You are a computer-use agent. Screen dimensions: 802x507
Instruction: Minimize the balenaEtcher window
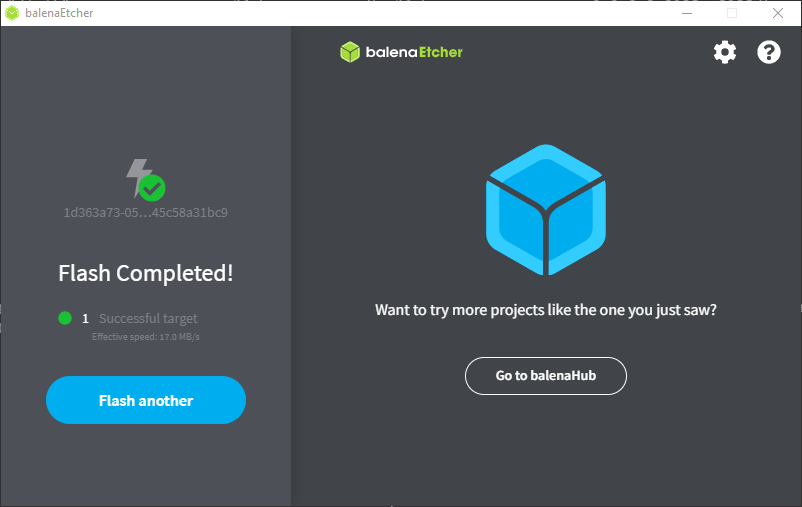point(686,13)
